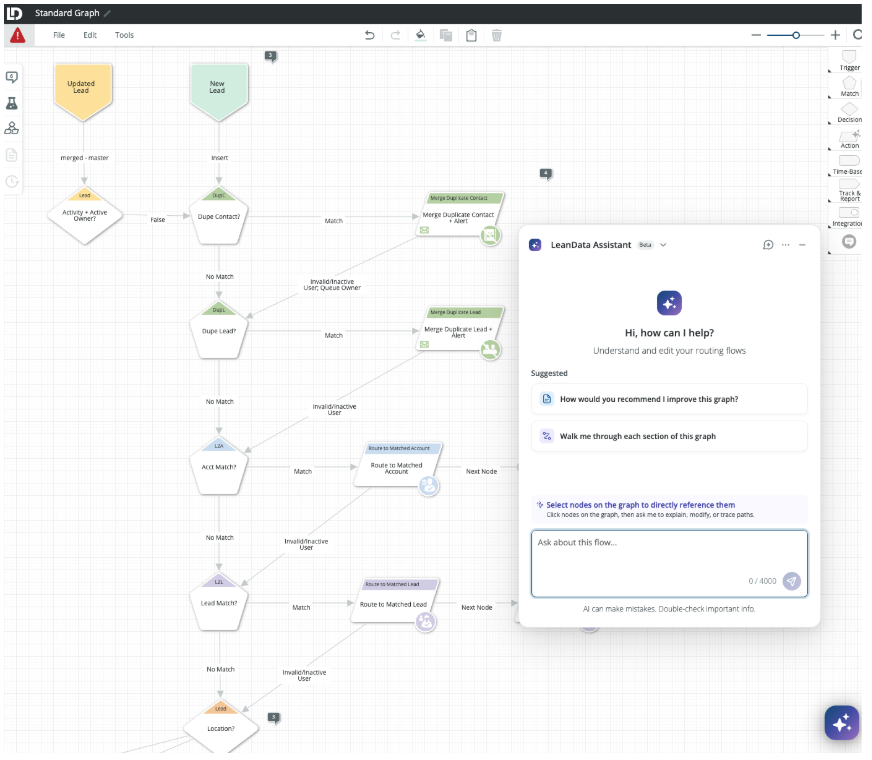Open Assistant more options ellipsis
This screenshot has width=872, height=760.
(786, 245)
